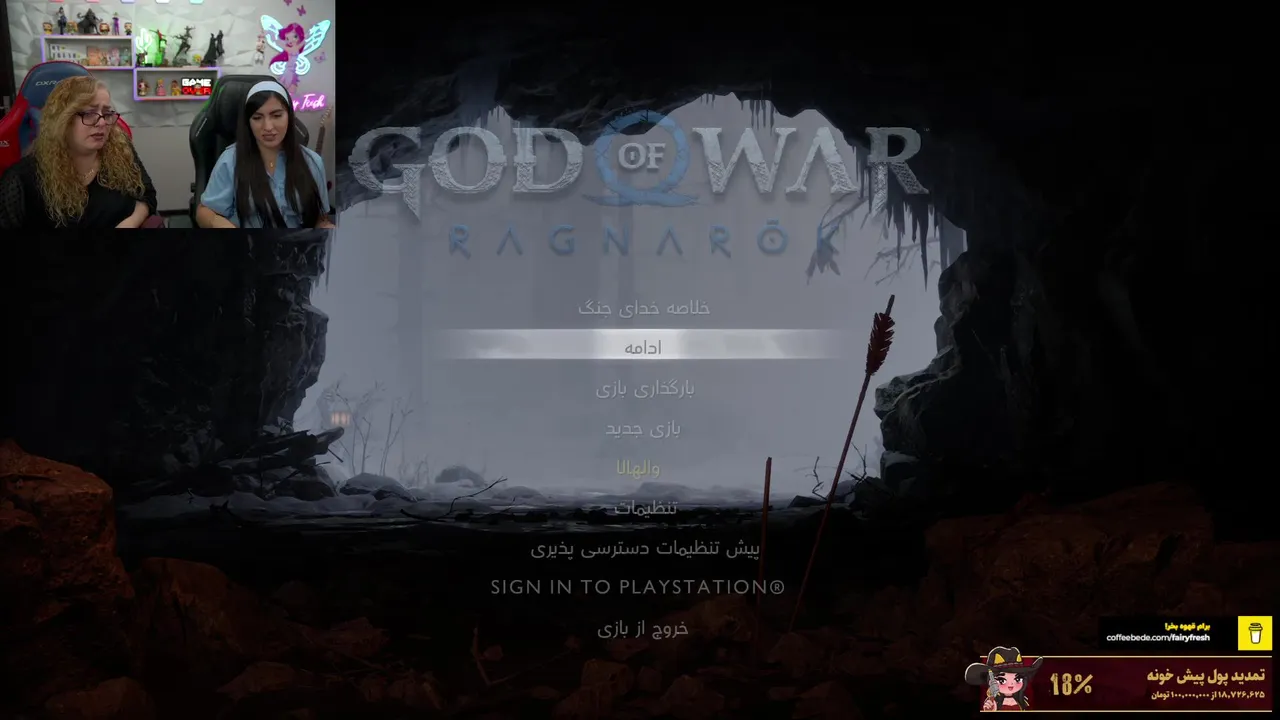The width and height of the screenshot is (1280, 720).
Task: Start a new game with بازی جدید
Action: (643, 428)
